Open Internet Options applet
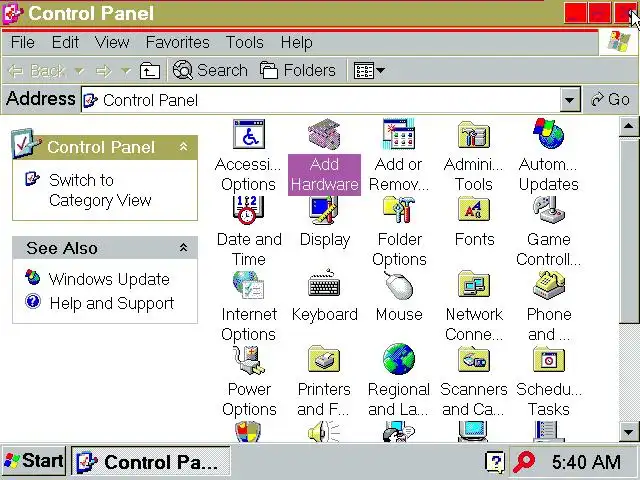 [249, 307]
